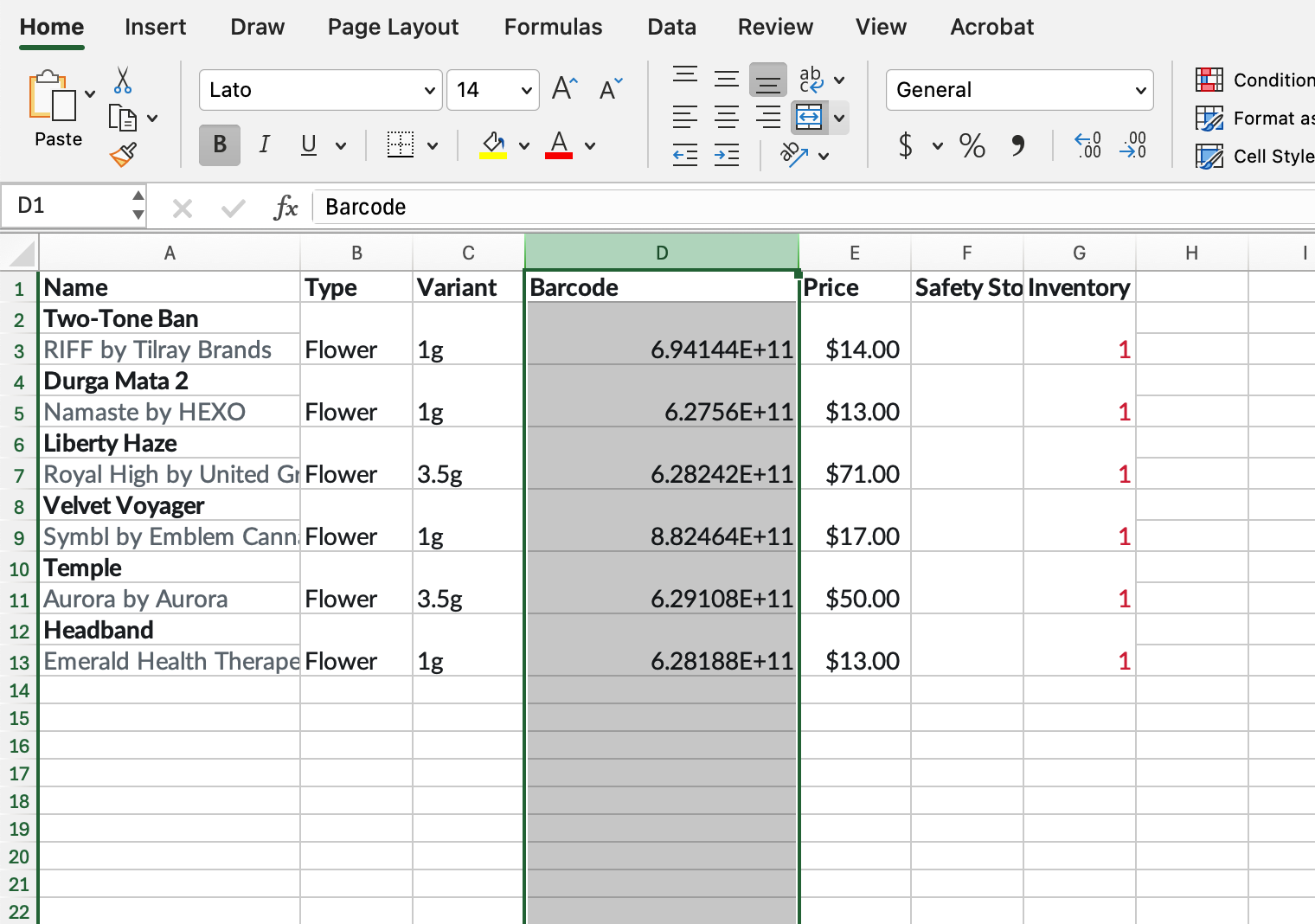Switch to the Review tab

(775, 27)
